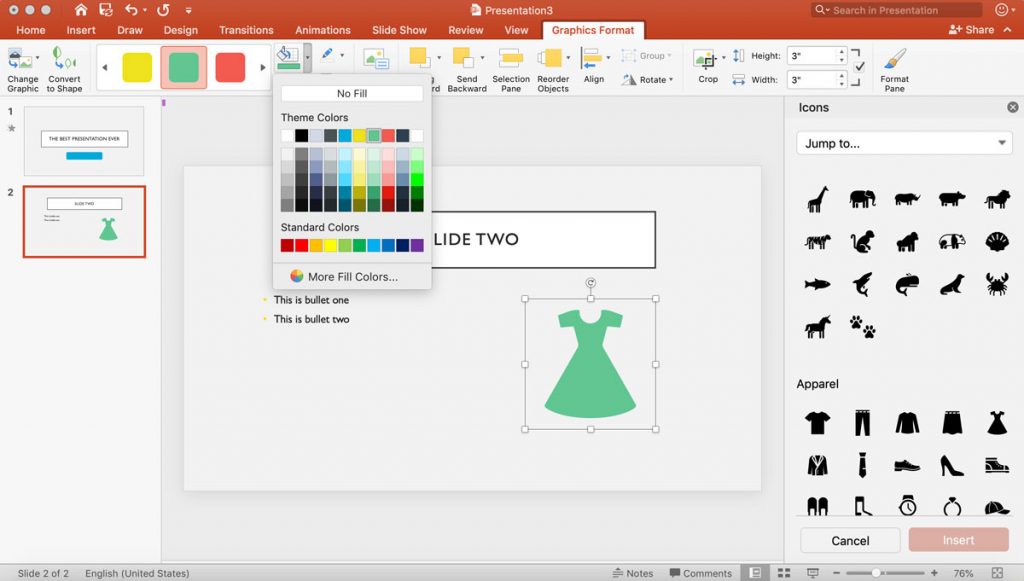Switch to the Graphics Format tab
Screen dimensions: 1024x581
pos(592,30)
